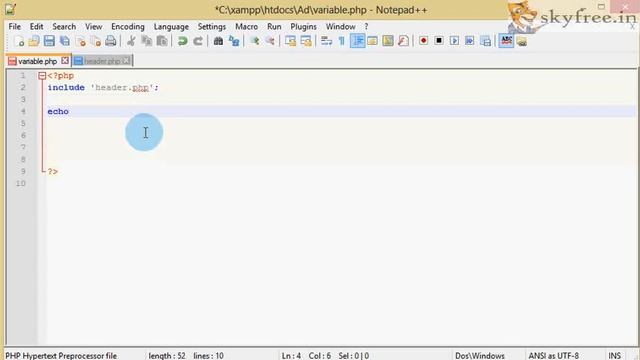This screenshot has height=360, width=640.
Task: Undo the last edit with green arrow
Action: 182,41
